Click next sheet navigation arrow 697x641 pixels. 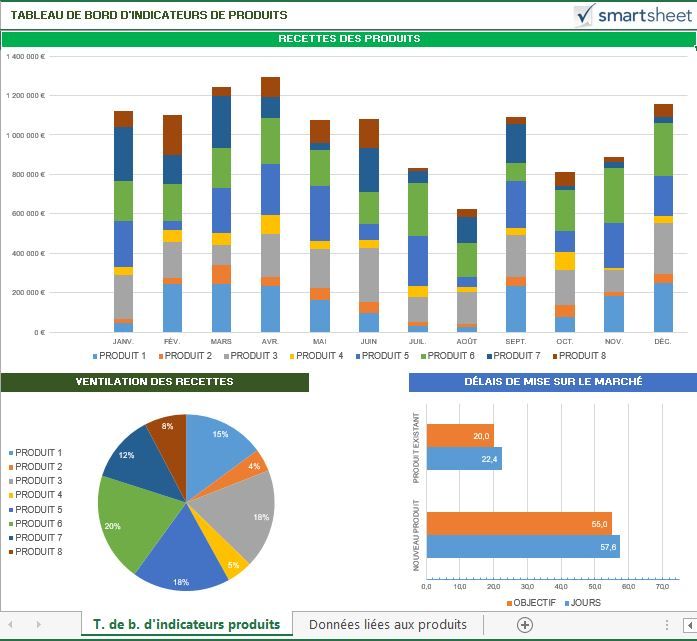(38, 624)
